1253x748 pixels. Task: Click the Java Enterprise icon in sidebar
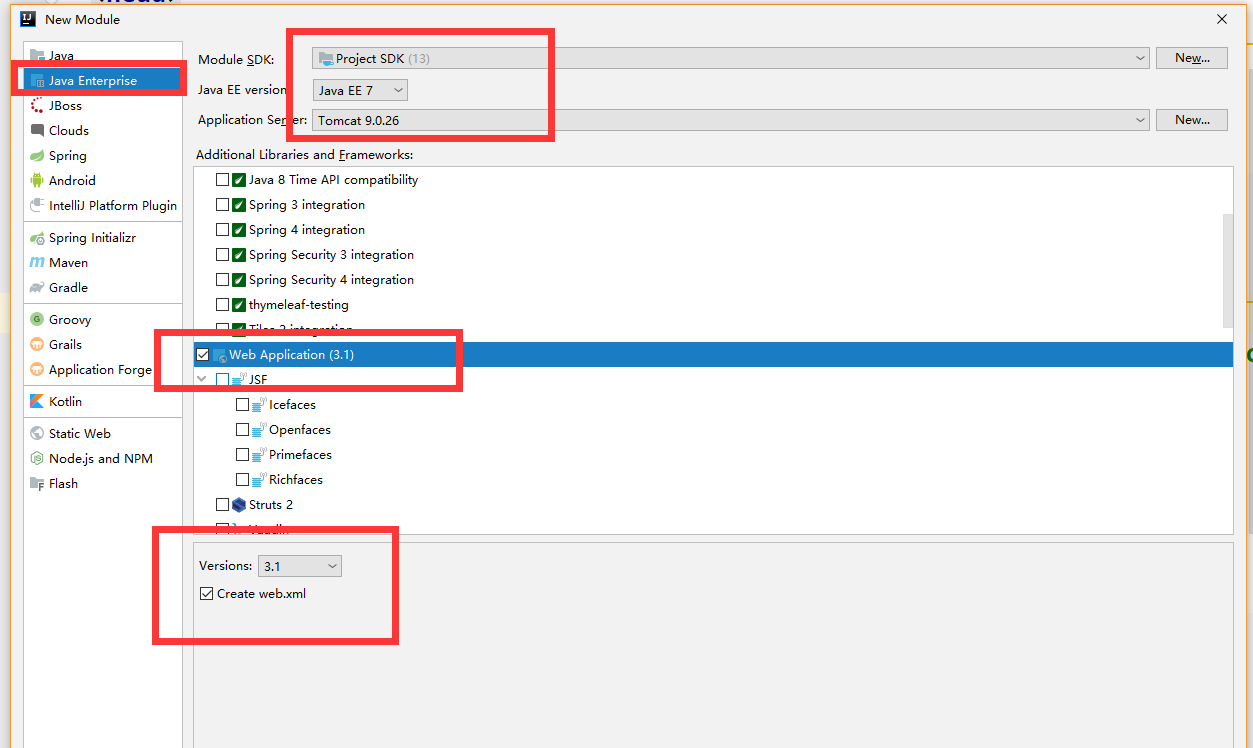(37, 80)
